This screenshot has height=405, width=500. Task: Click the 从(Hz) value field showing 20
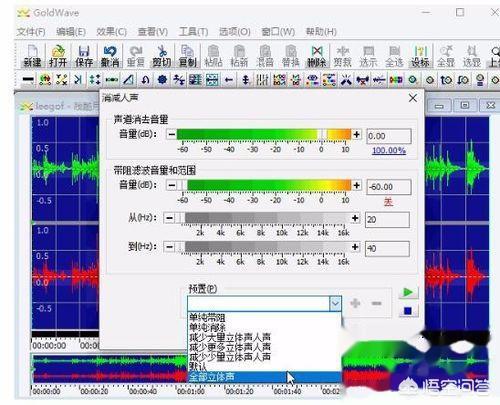387,220
